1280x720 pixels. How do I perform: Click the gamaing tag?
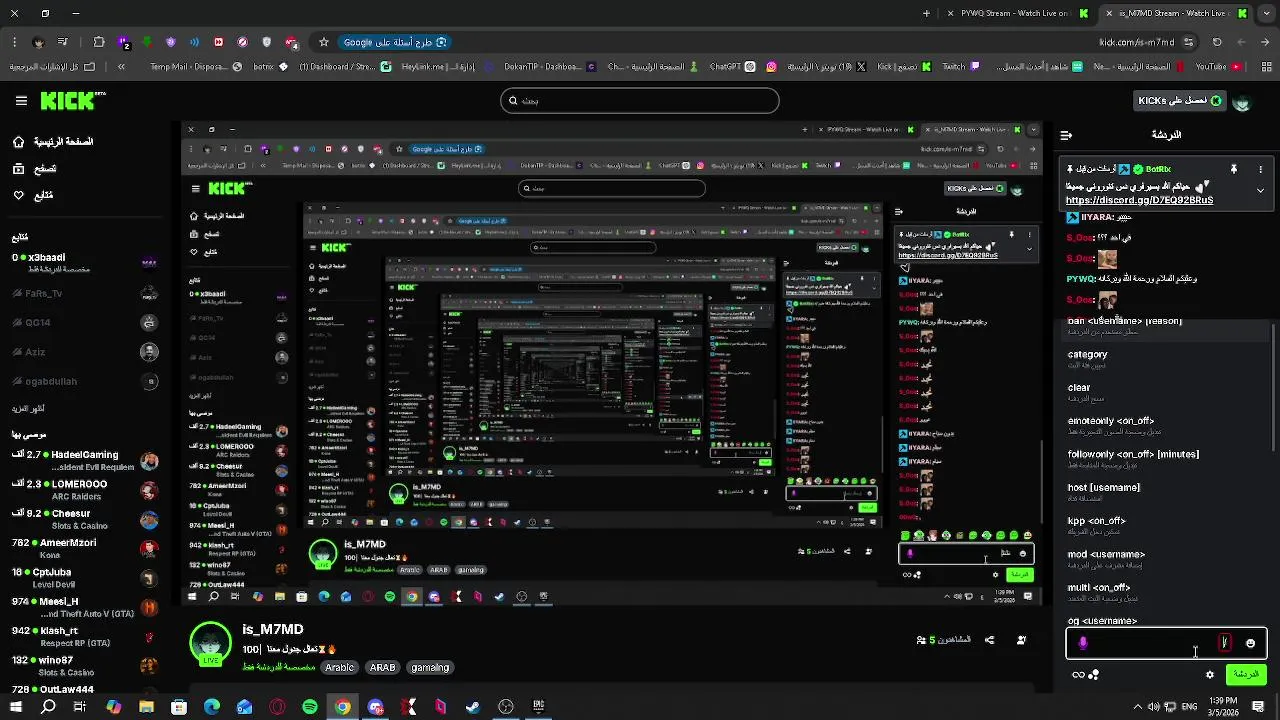(430, 668)
